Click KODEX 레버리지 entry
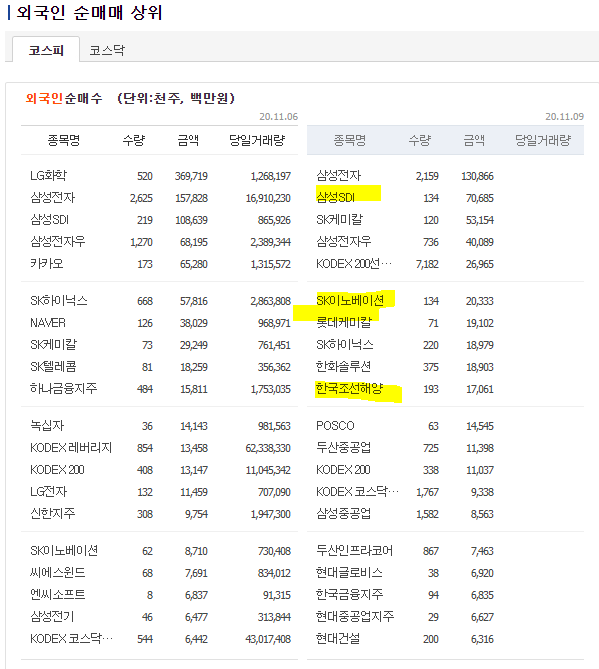599x669 pixels. (x=71, y=448)
